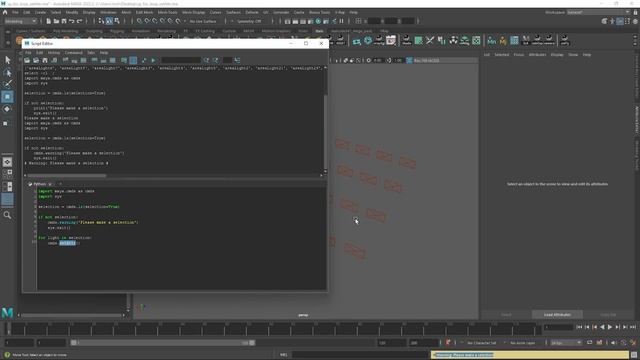Image resolution: width=640 pixels, height=360 pixels.
Task: Click the range slider start handle
Action: (73, 343)
